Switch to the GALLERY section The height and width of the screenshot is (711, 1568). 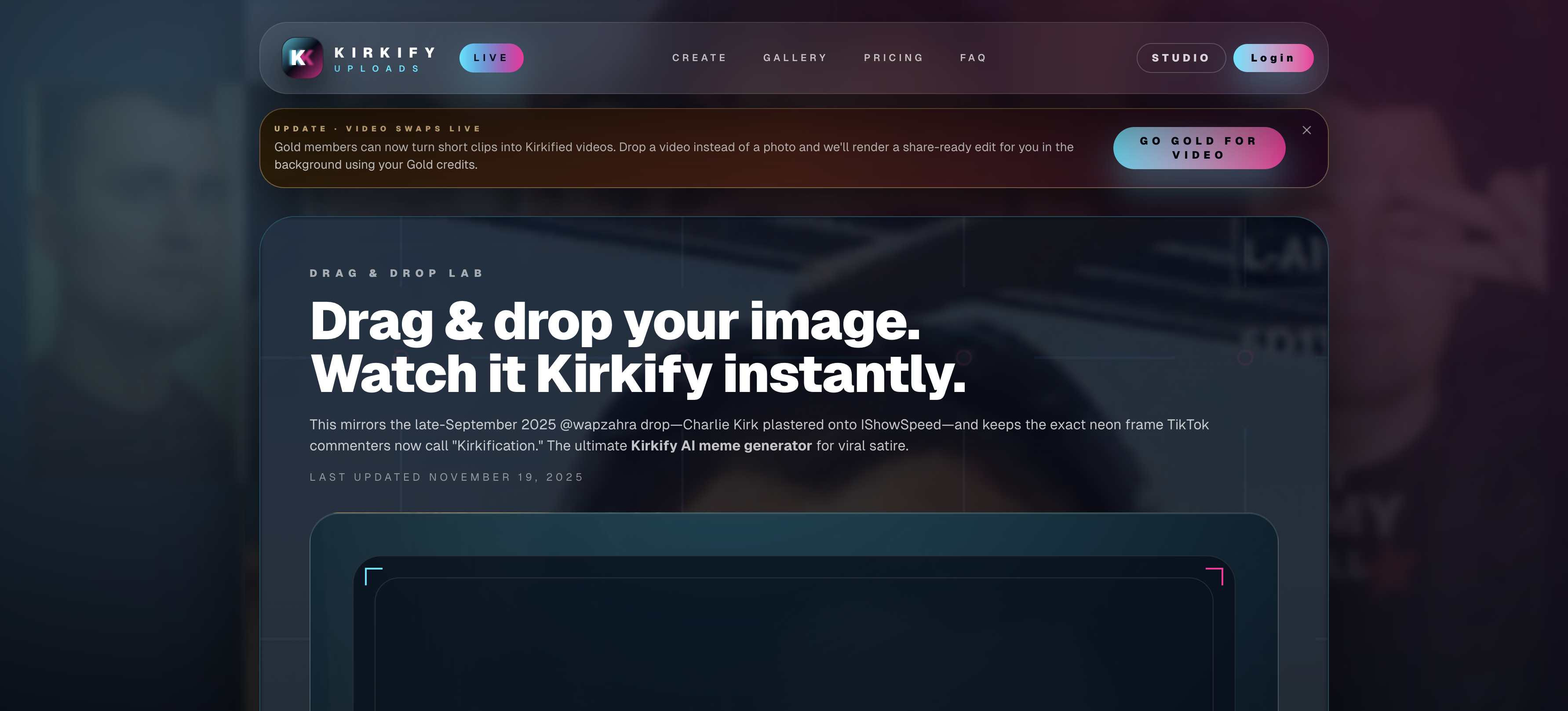pyautogui.click(x=795, y=58)
